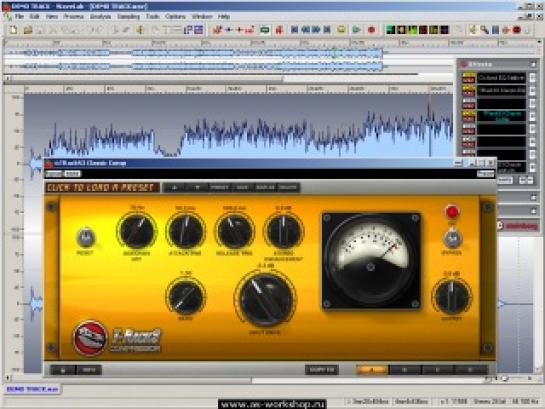
Task: Click the Stereo Enhancement knob
Action: pyautogui.click(x=284, y=231)
